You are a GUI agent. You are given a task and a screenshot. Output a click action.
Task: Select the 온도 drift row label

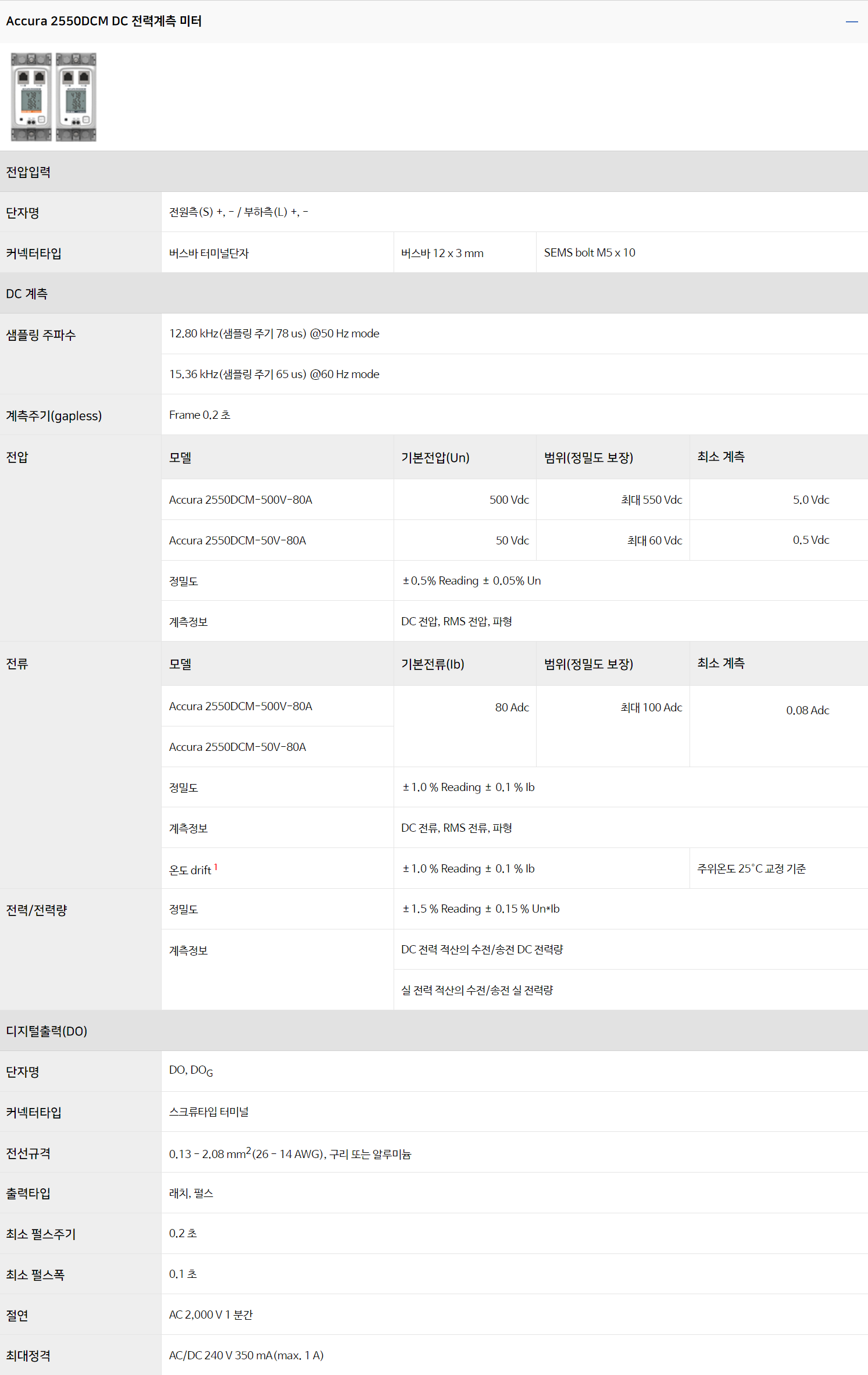pyautogui.click(x=193, y=869)
